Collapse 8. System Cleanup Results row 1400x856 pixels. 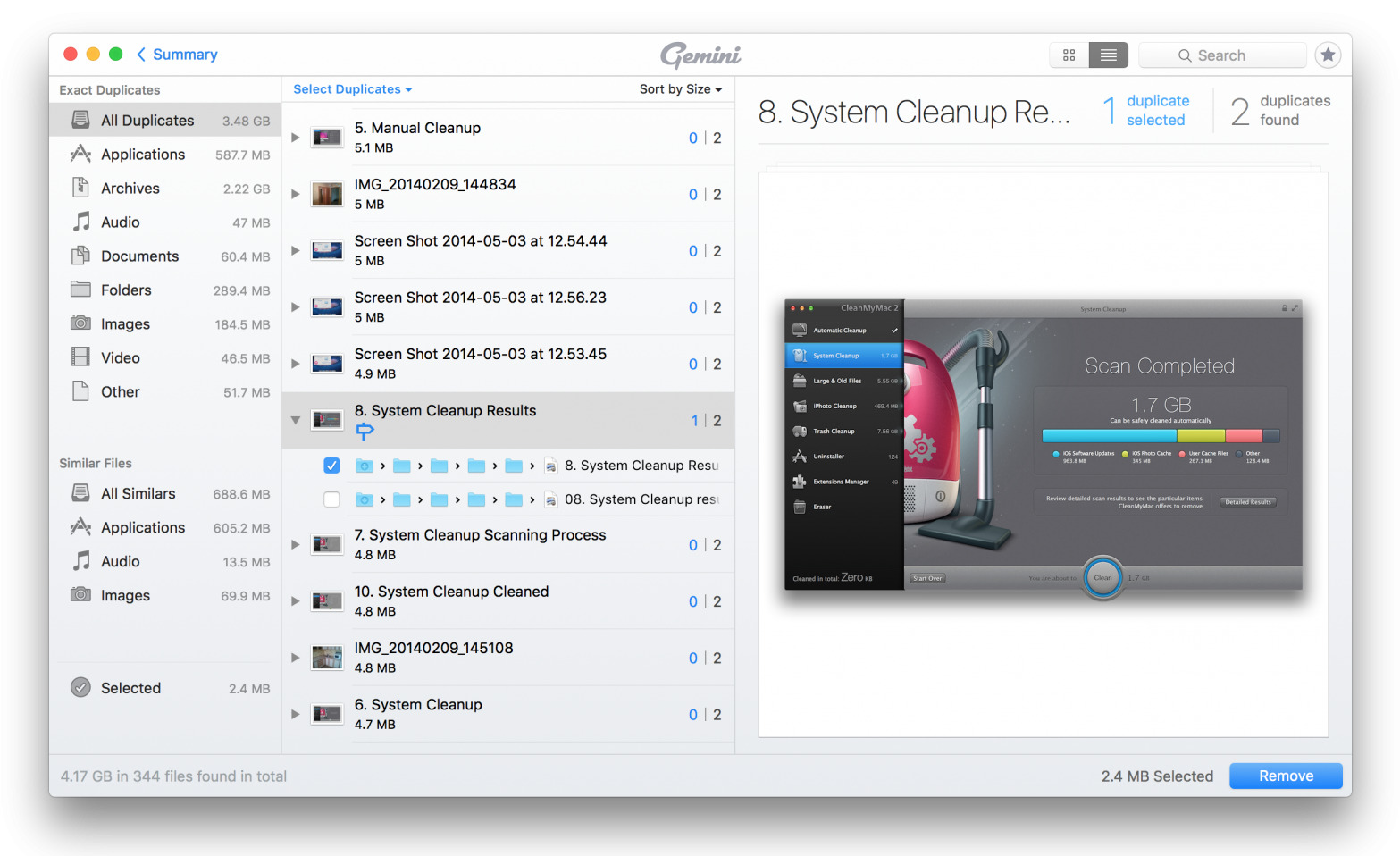296,420
